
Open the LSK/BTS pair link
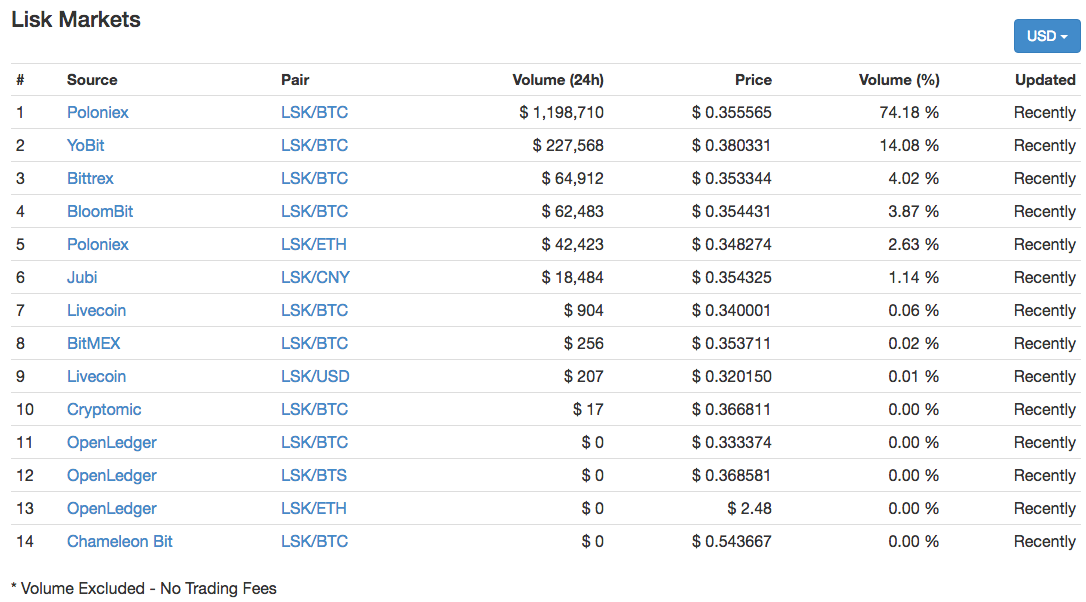pos(314,476)
